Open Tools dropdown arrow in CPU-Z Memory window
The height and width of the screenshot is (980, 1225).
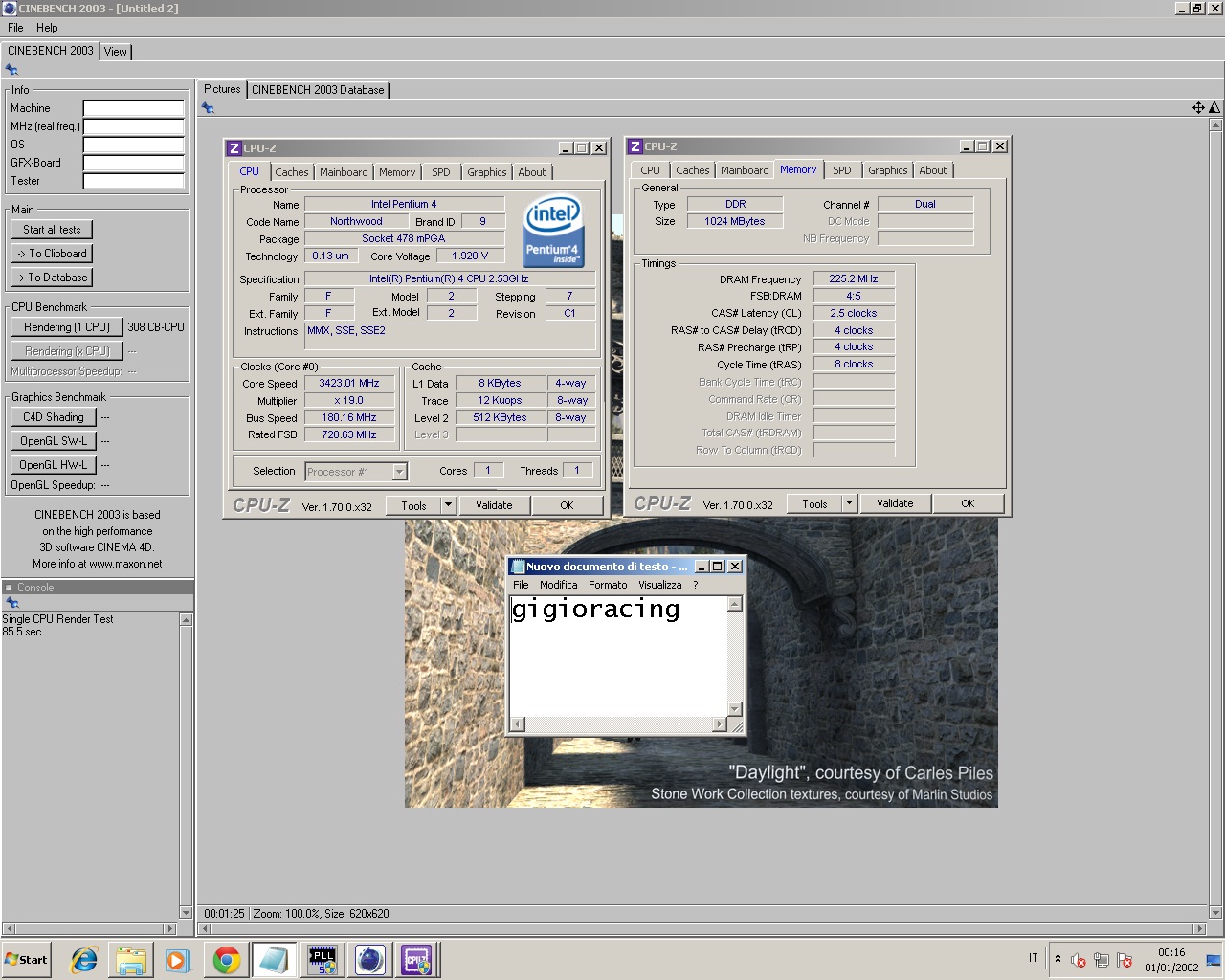click(848, 503)
